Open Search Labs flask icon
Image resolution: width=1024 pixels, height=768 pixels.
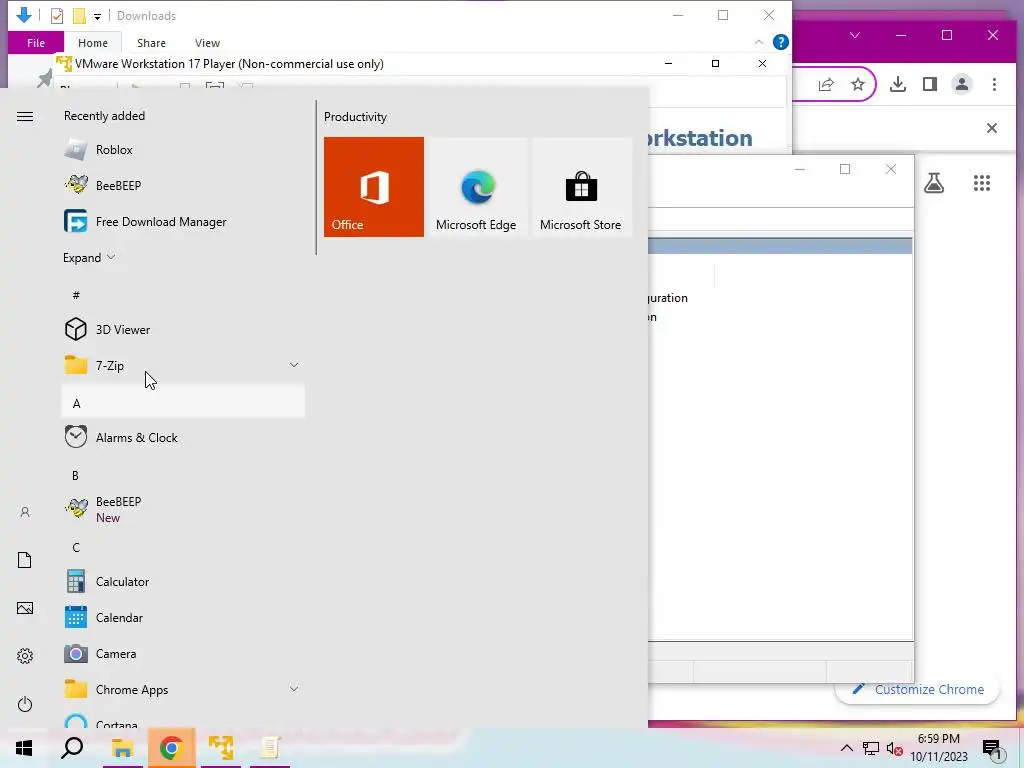coord(934,183)
